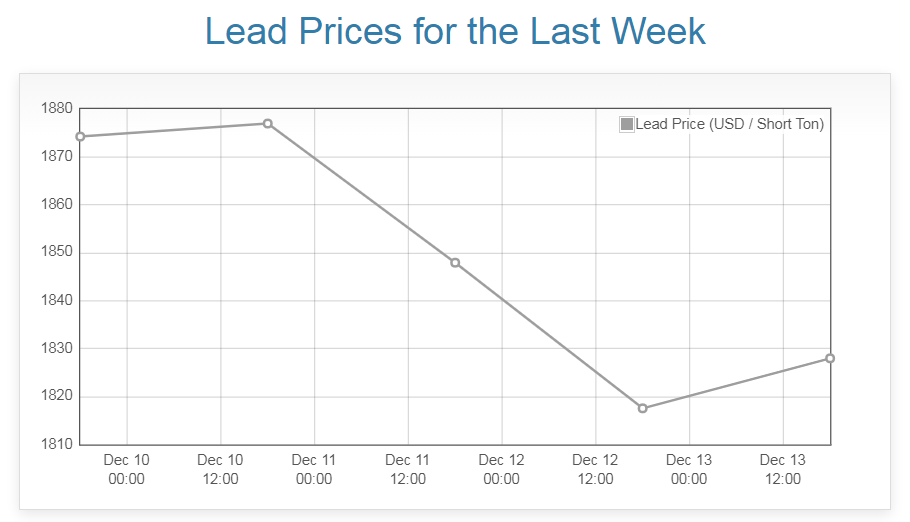Select the 1810 value on the Y-axis
The width and height of the screenshot is (910, 522).
click(56, 444)
